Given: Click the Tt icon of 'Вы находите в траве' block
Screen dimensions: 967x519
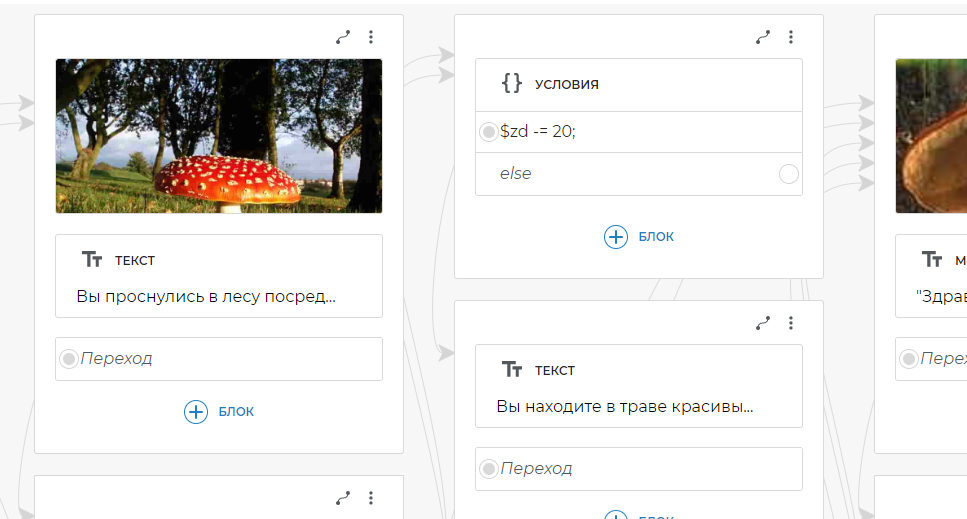Looking at the screenshot, I should click(x=512, y=369).
